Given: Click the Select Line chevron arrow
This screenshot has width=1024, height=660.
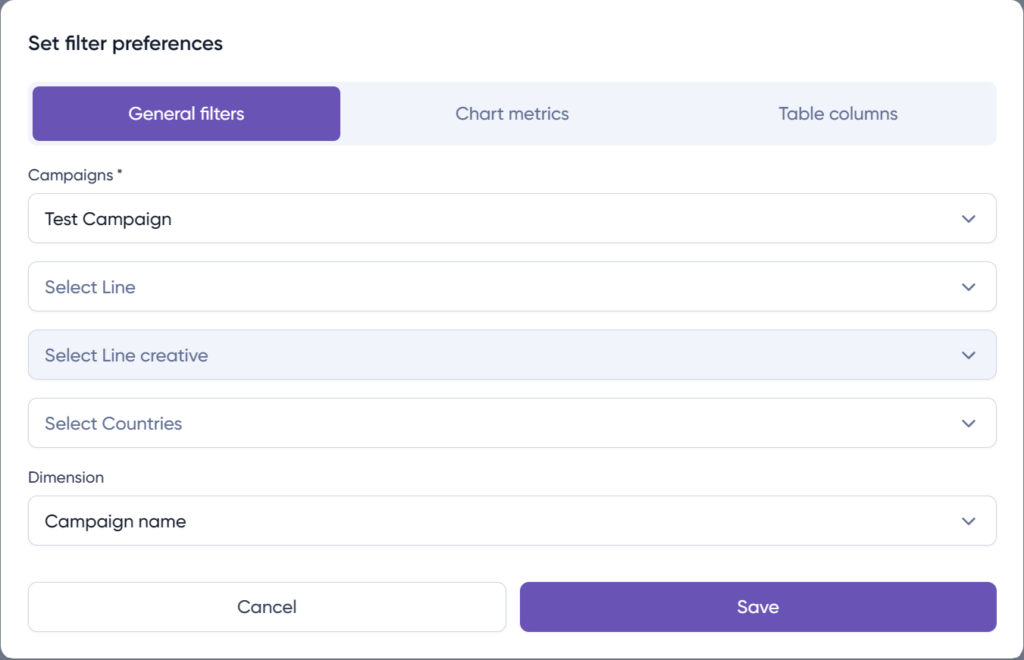Looking at the screenshot, I should tap(967, 287).
